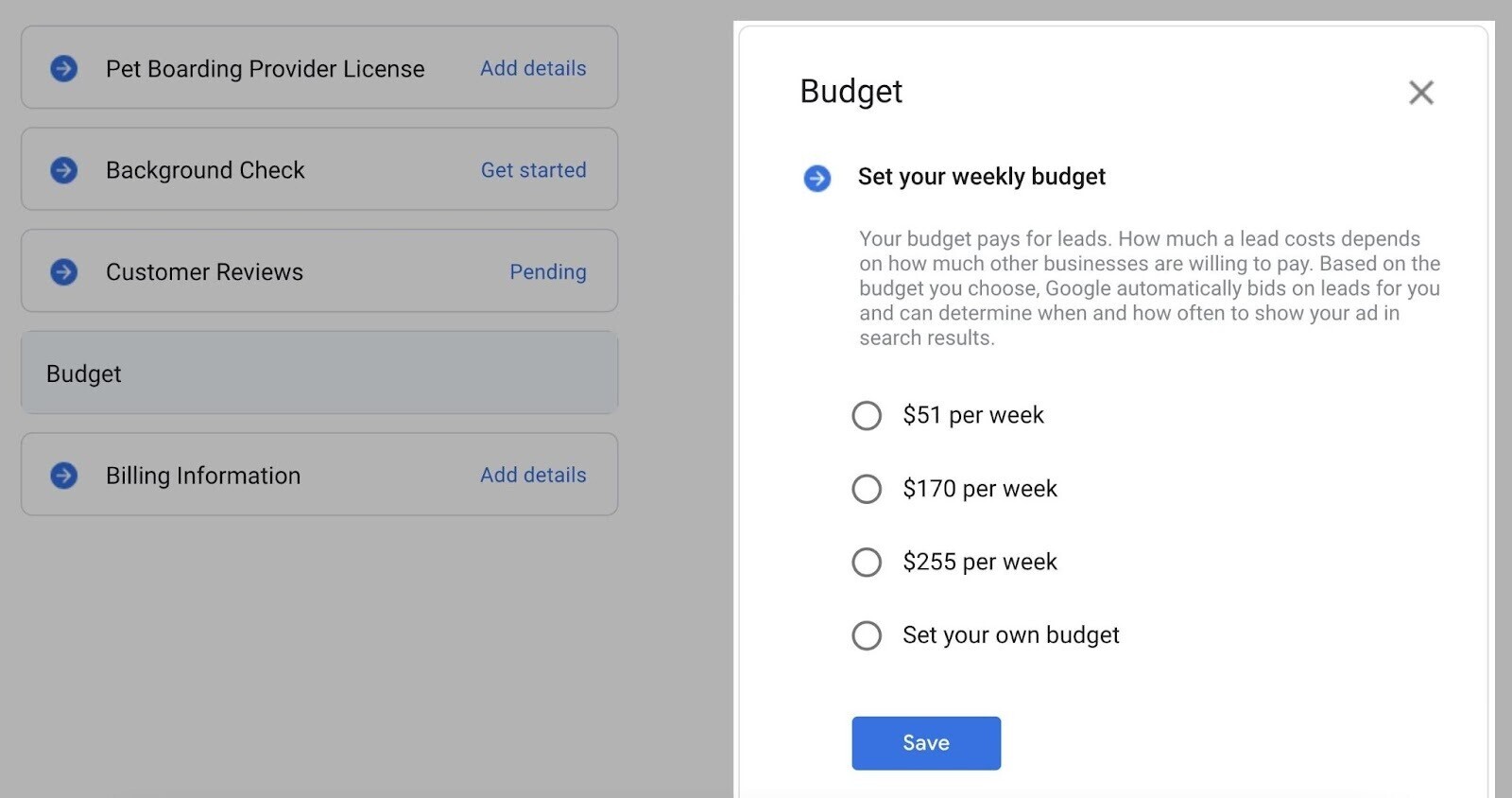Screen dimensions: 1512x798
Task: Open Add details for Pet Boarding Provider License
Action: (x=533, y=68)
